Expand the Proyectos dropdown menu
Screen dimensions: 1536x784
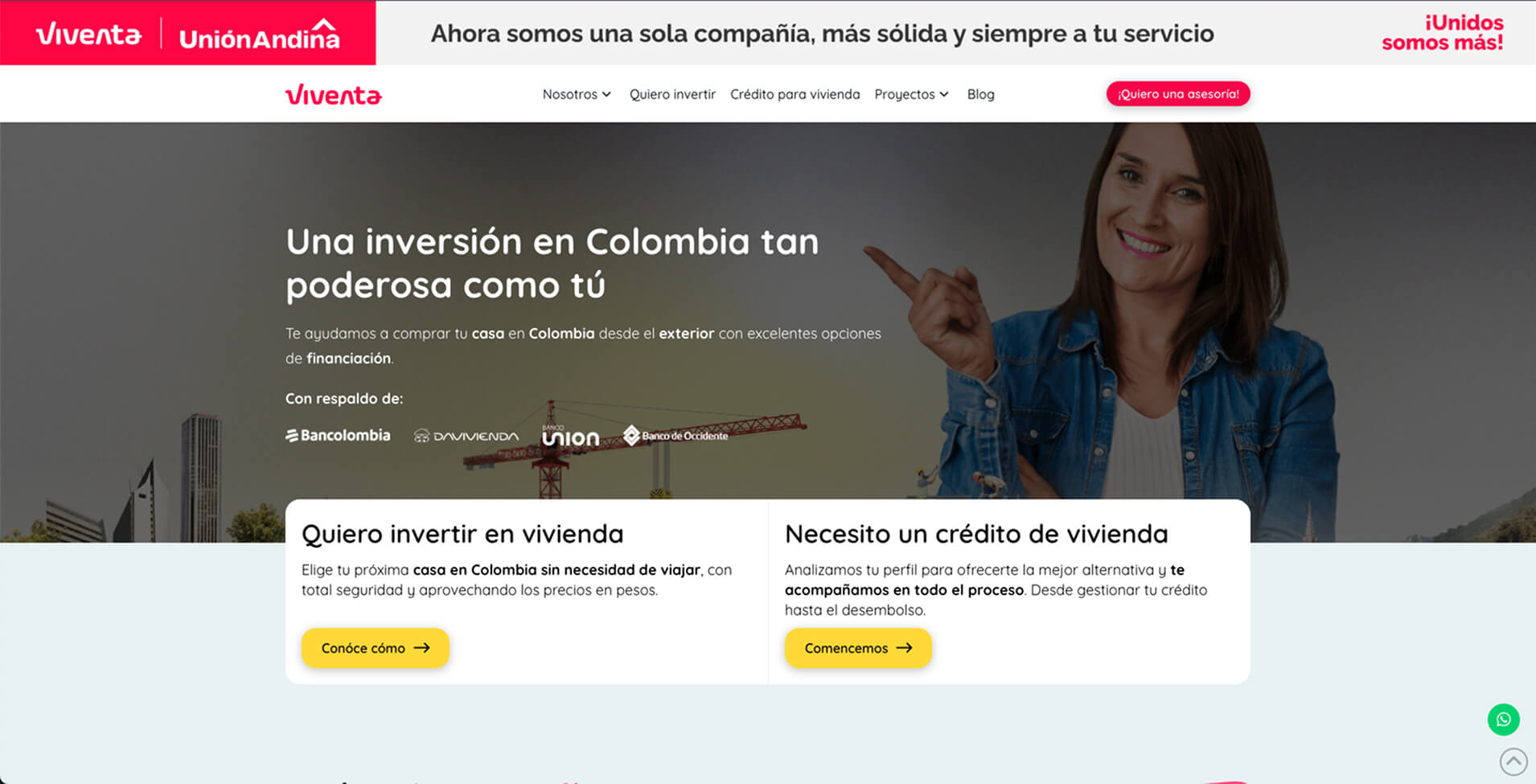[x=911, y=94]
